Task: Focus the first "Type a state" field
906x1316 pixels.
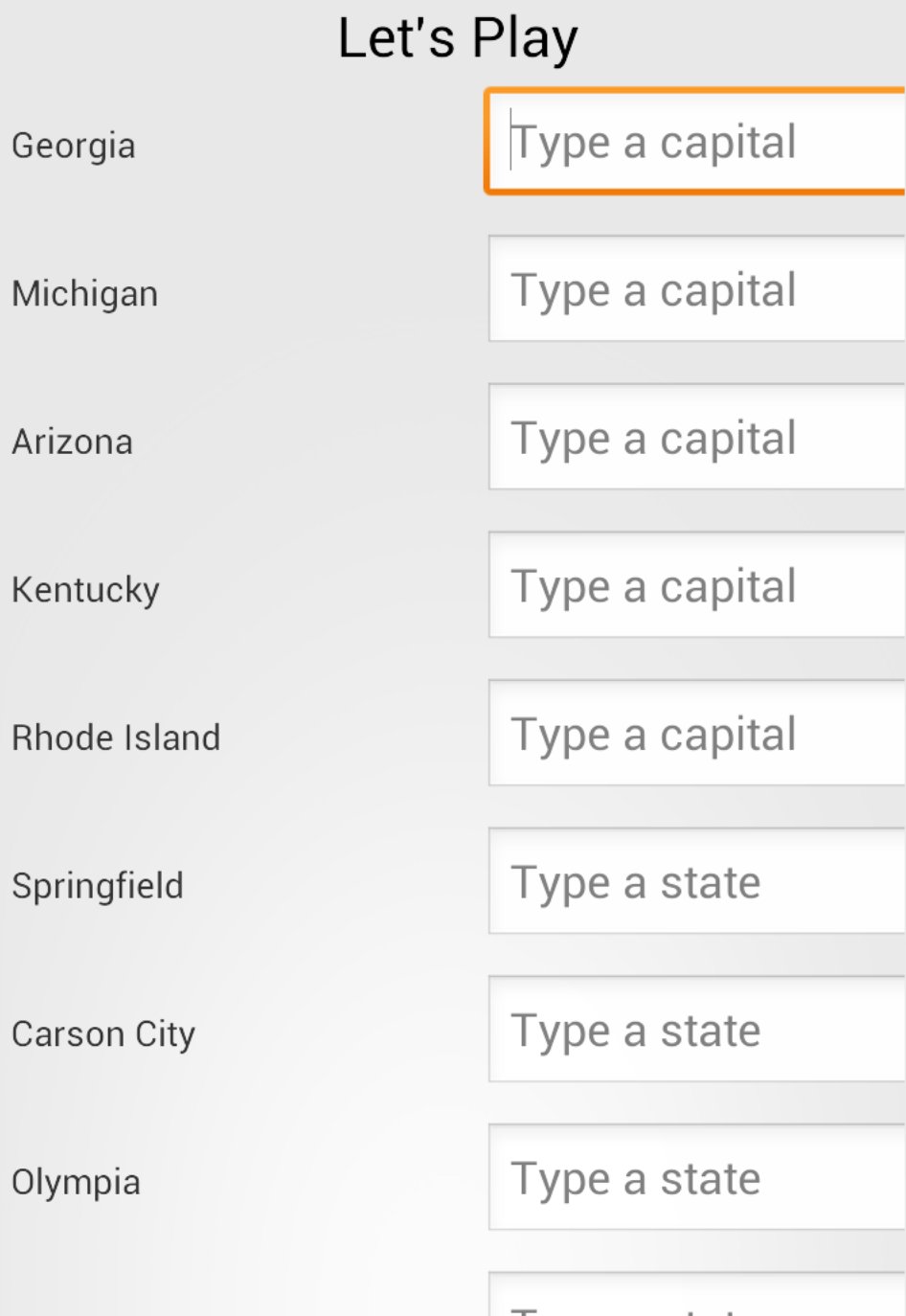Action: pos(696,882)
